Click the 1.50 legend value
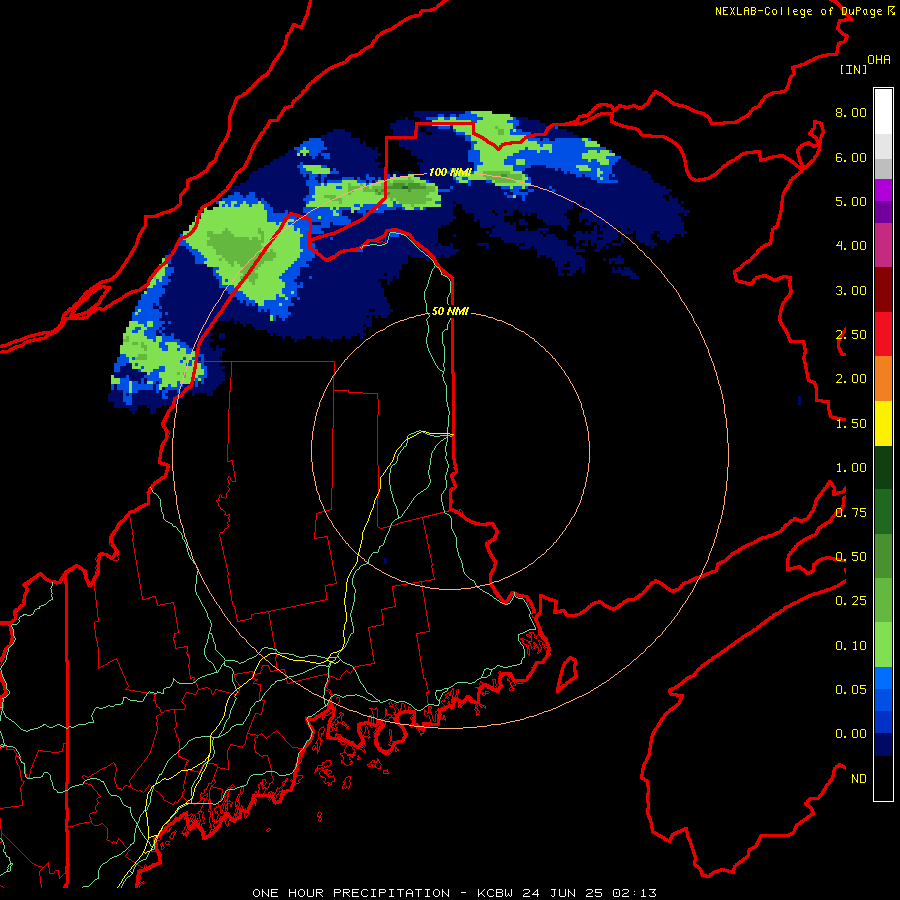The height and width of the screenshot is (900, 900). 851,424
